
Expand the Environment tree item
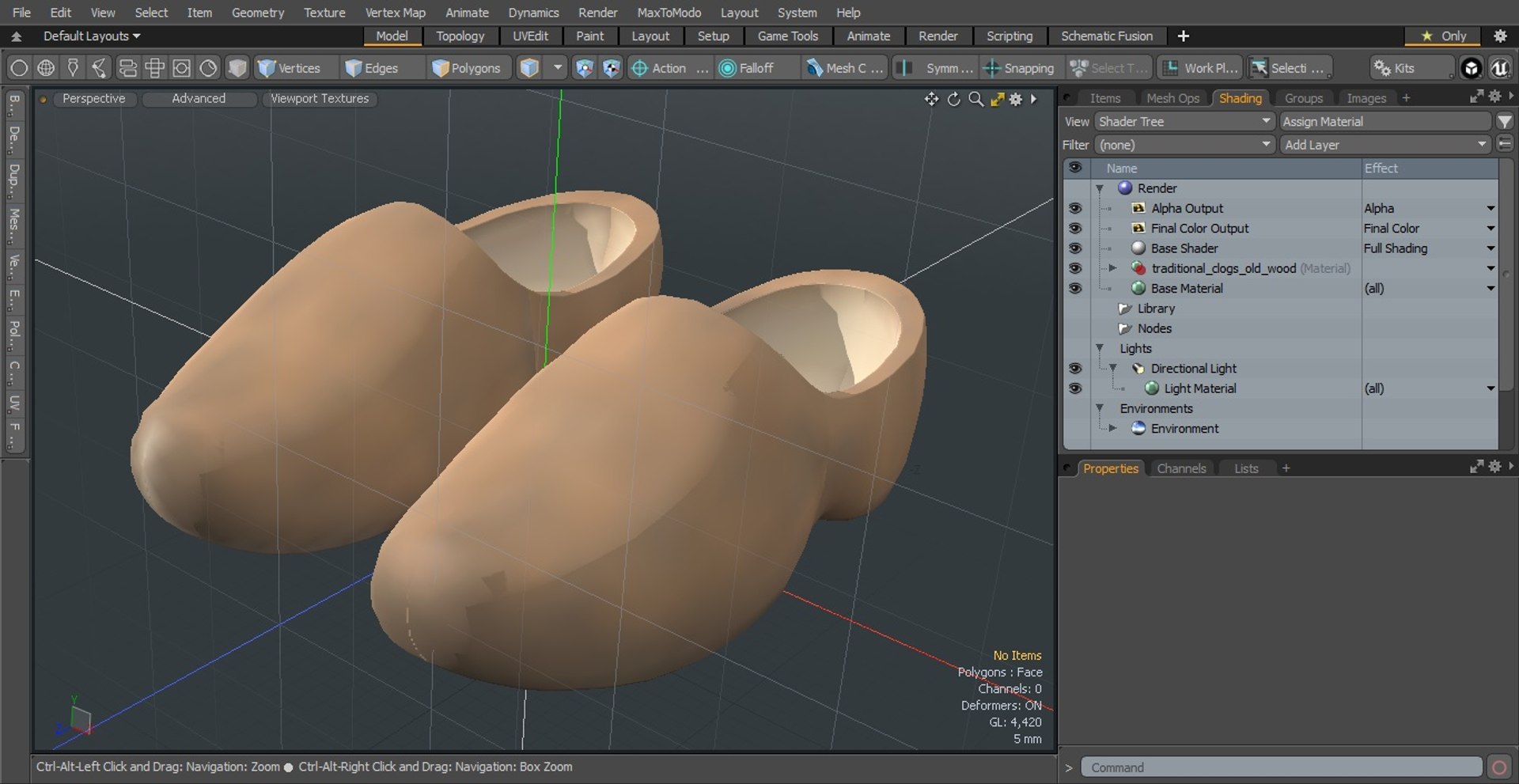[x=1112, y=428]
